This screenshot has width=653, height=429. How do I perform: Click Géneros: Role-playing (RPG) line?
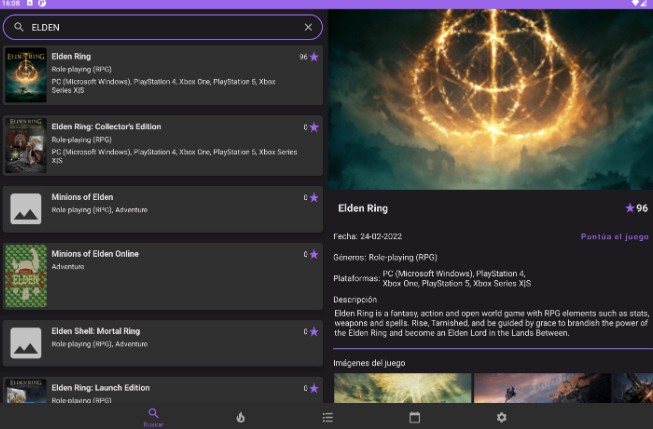(385, 257)
